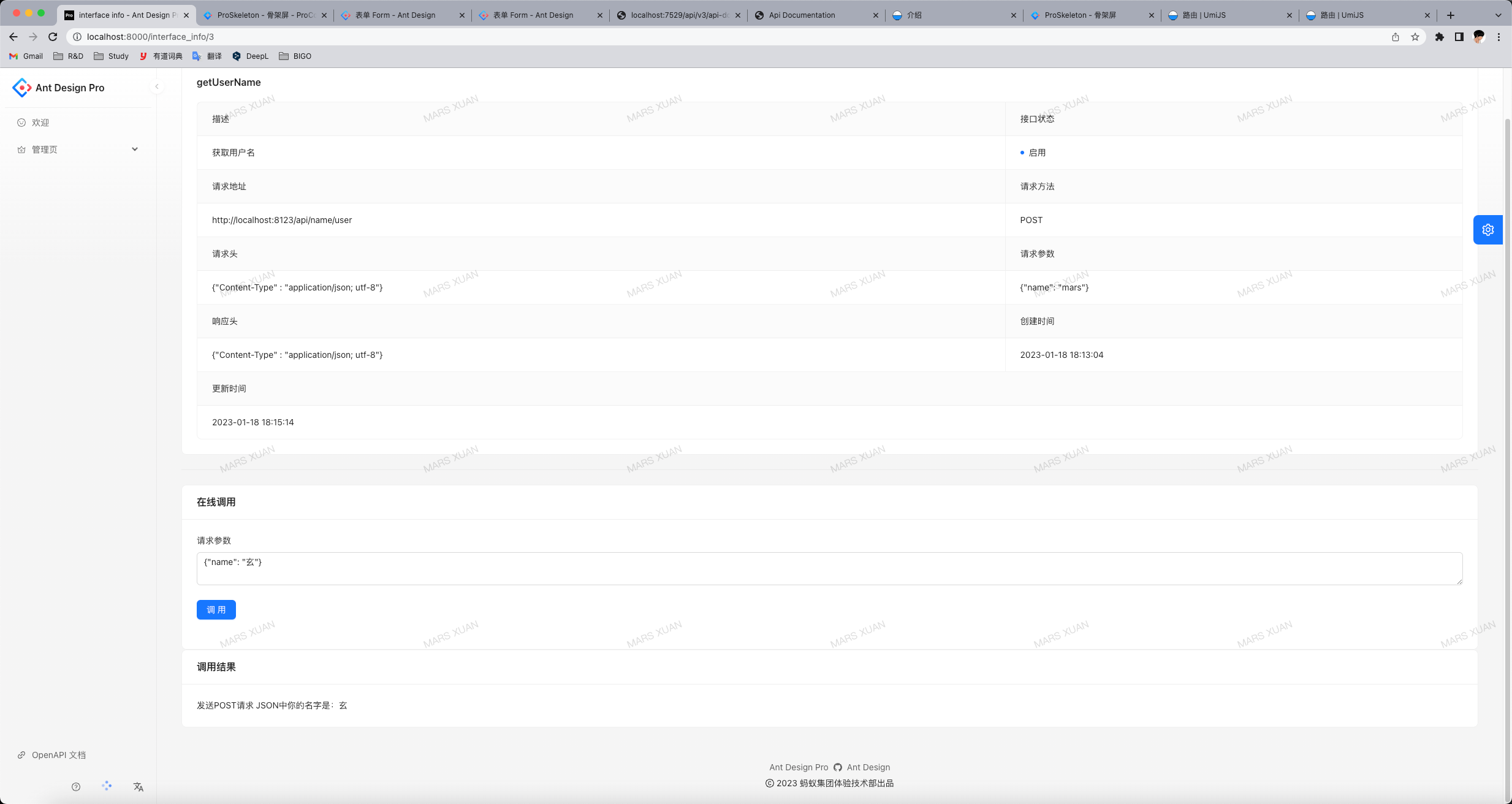Open Chrome extensions puzzle icon

pyautogui.click(x=1440, y=37)
